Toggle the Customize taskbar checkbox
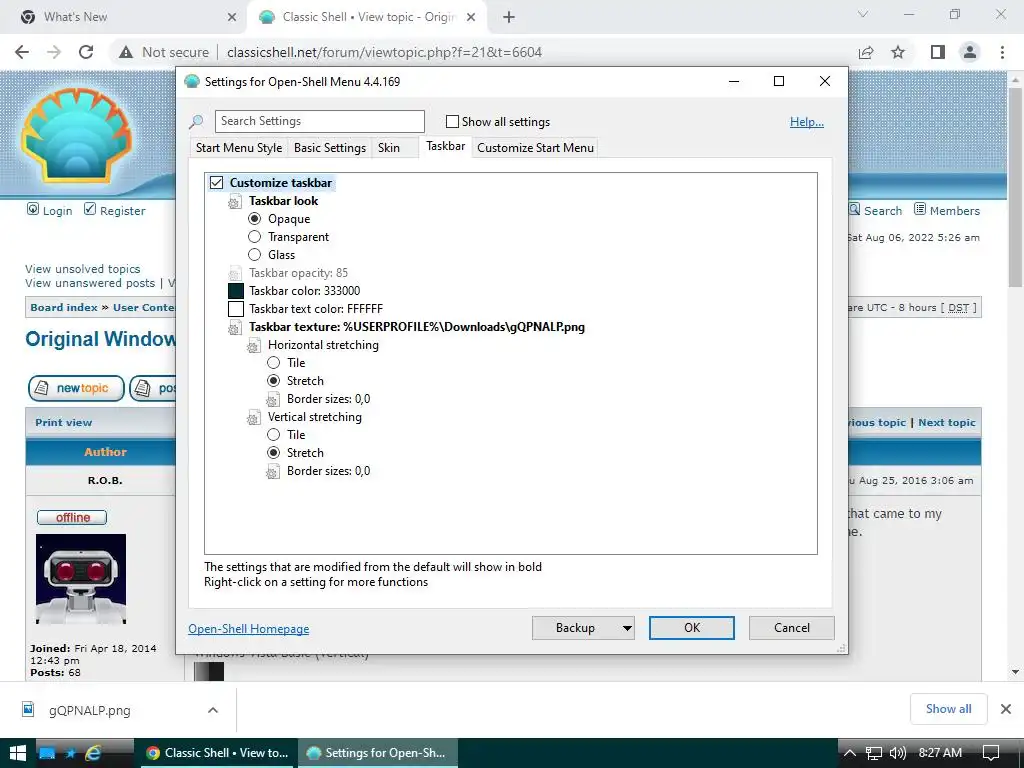 coord(216,183)
